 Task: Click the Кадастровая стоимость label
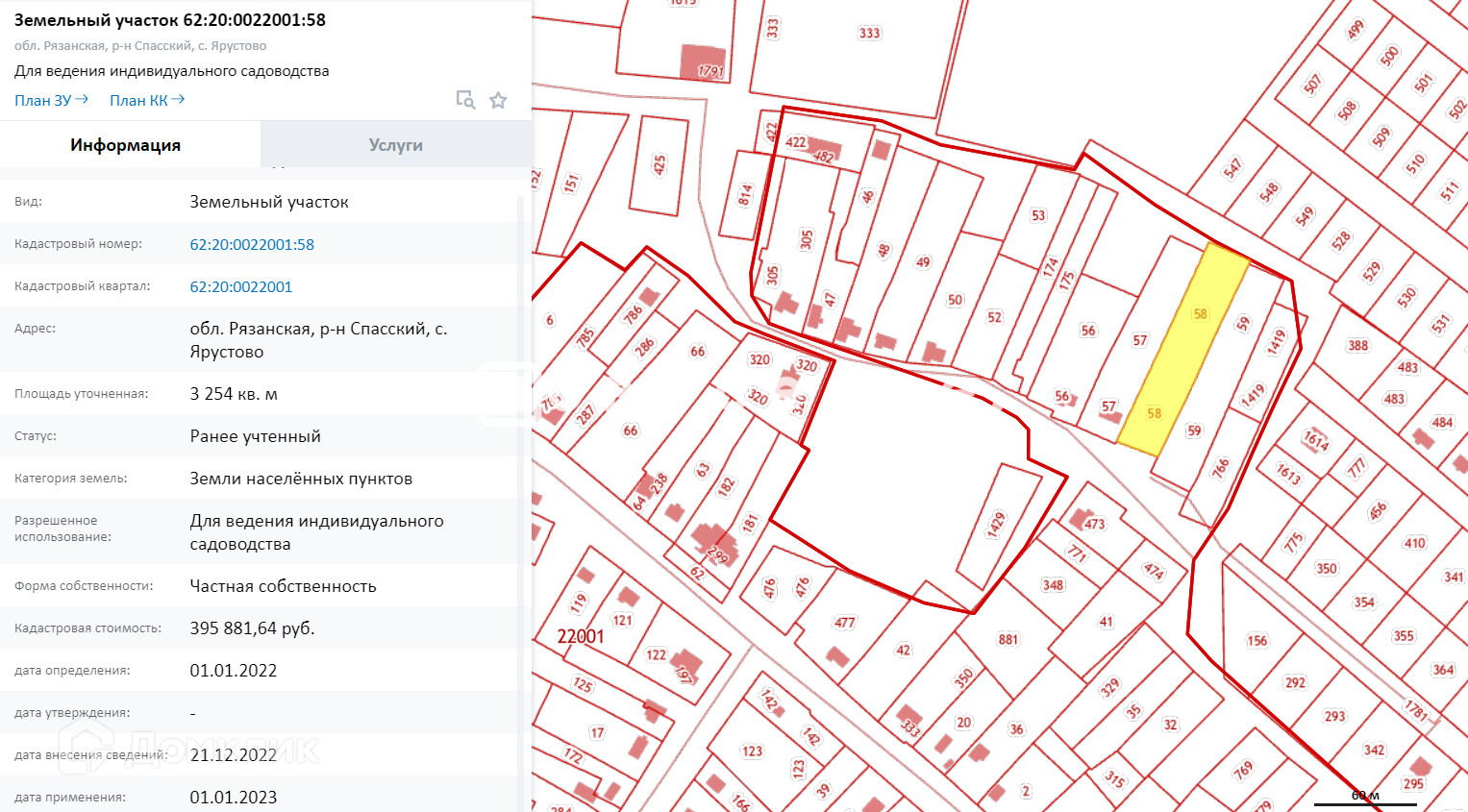point(87,628)
